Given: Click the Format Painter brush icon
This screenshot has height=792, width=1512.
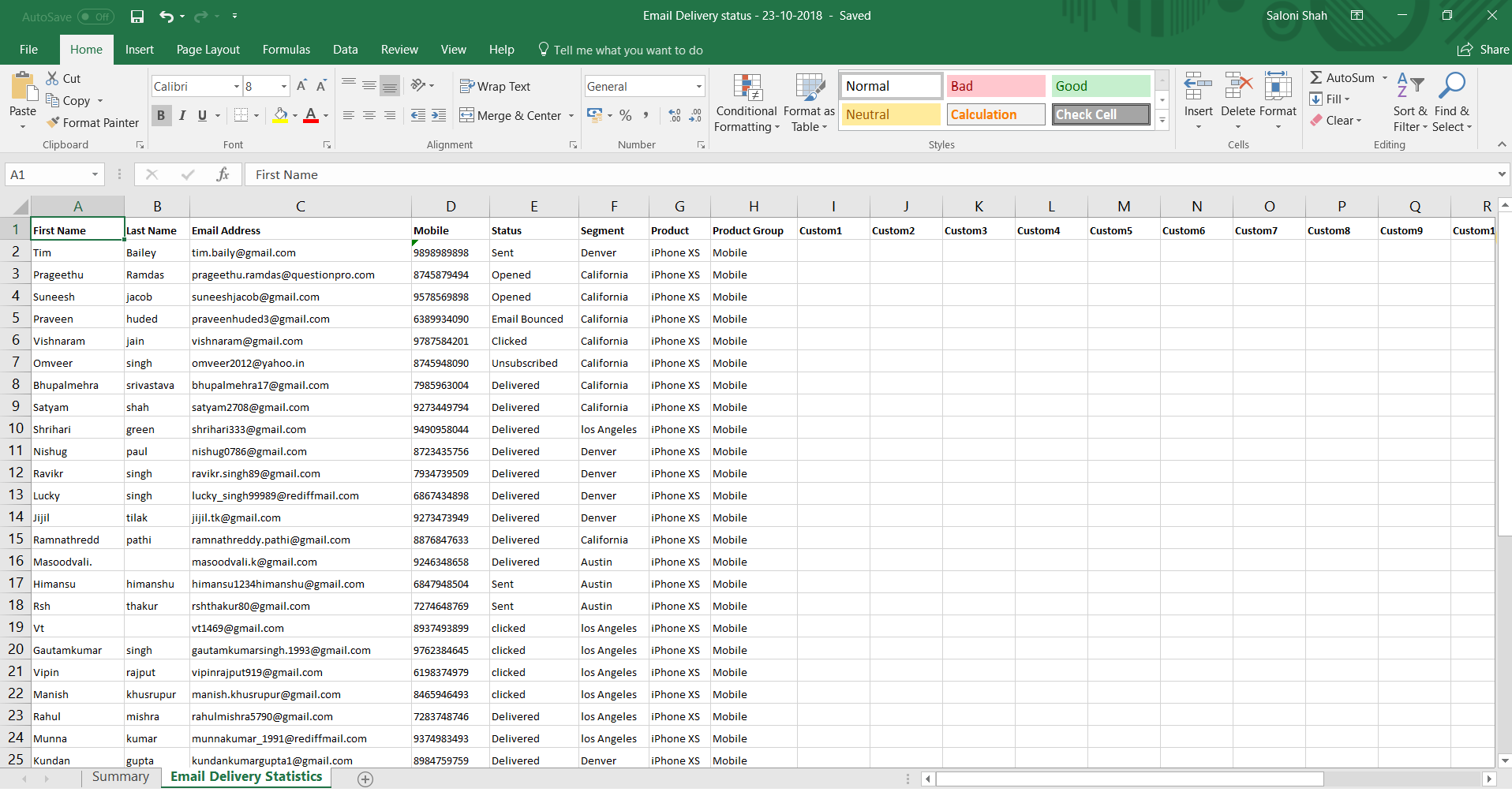Looking at the screenshot, I should pos(53,122).
